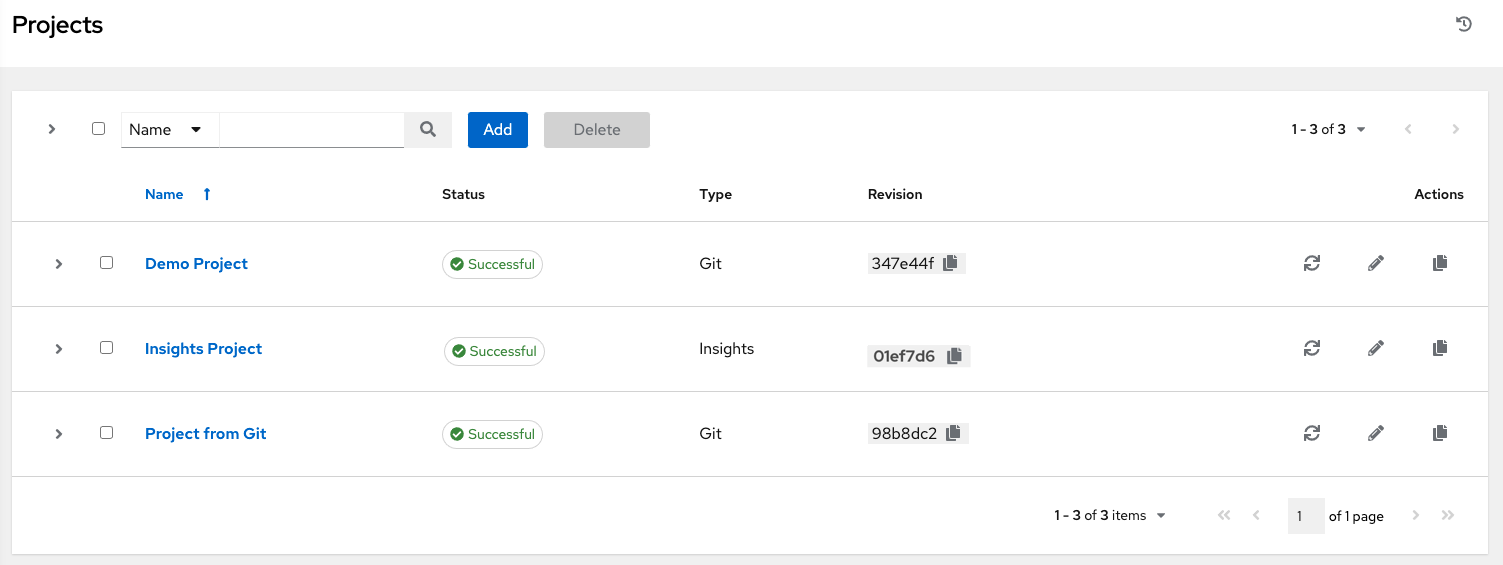Click the Add button
This screenshot has height=565, width=1503.
click(x=497, y=130)
